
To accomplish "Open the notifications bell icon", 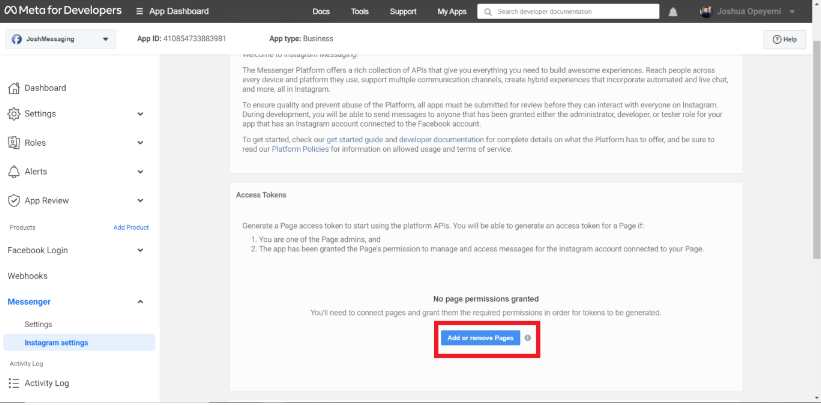I will [x=673, y=12].
